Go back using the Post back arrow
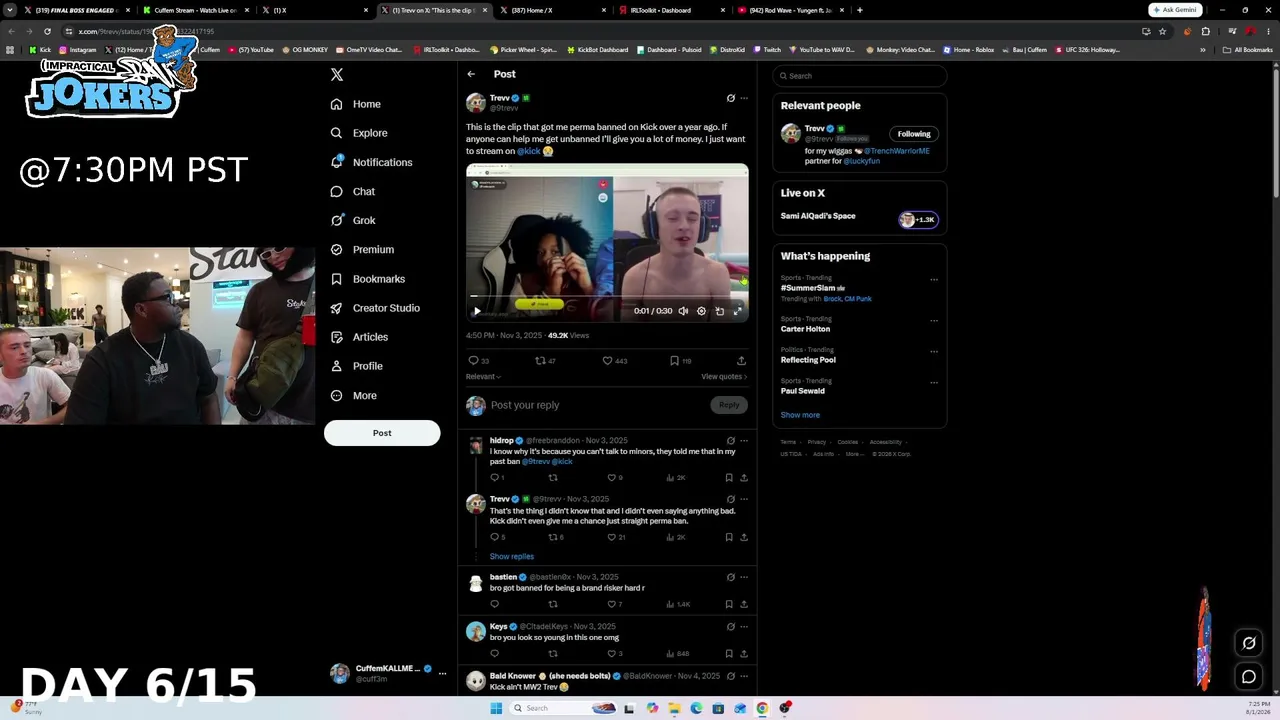The height and width of the screenshot is (720, 1280). pyautogui.click(x=471, y=74)
